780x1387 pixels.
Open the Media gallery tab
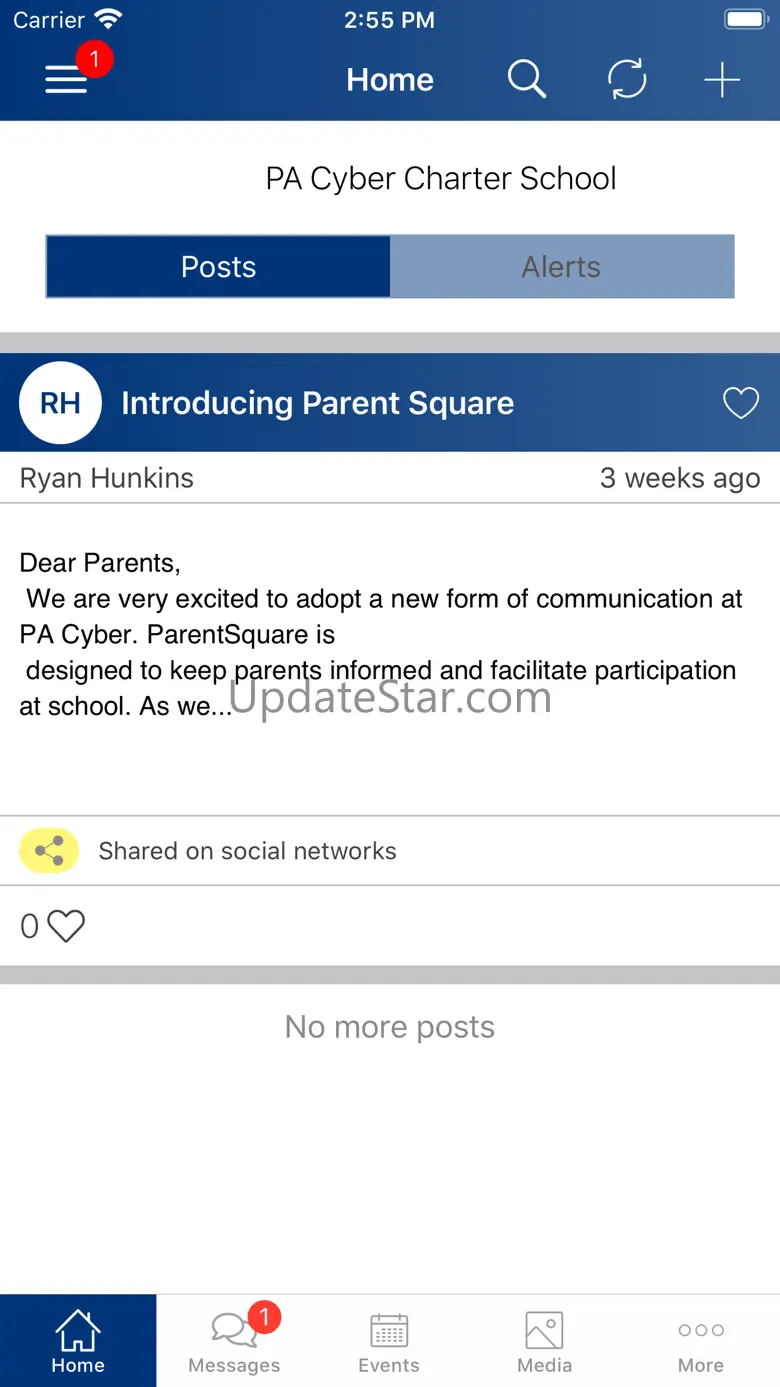tap(545, 1341)
